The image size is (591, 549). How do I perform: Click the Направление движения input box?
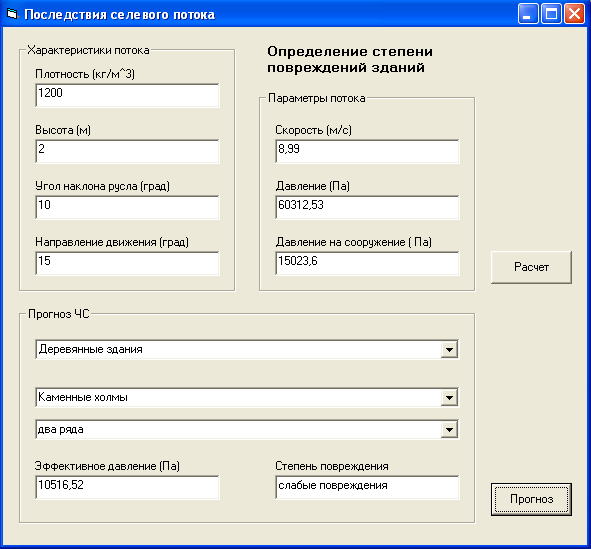pos(127,263)
